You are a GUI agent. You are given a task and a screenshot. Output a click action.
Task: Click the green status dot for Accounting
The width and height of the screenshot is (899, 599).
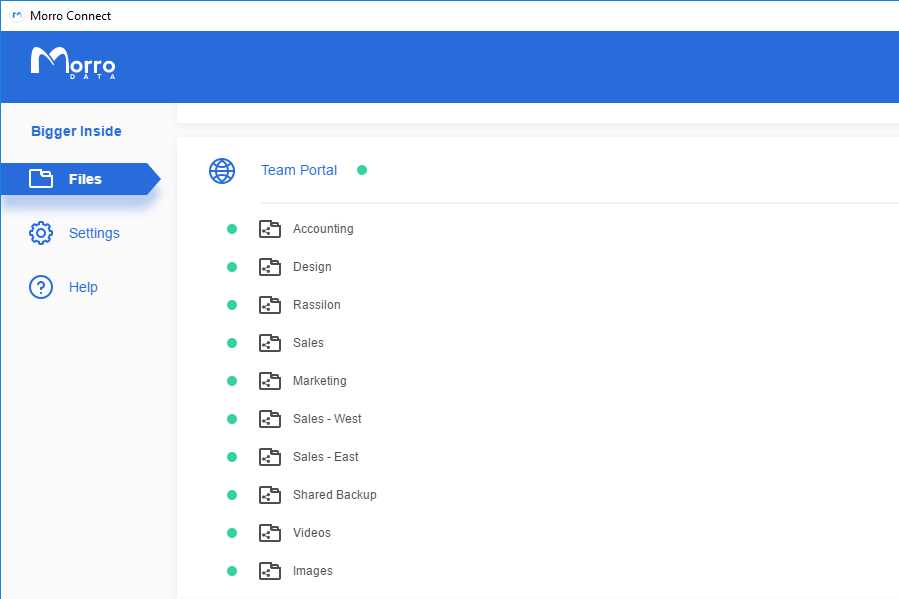tap(232, 229)
